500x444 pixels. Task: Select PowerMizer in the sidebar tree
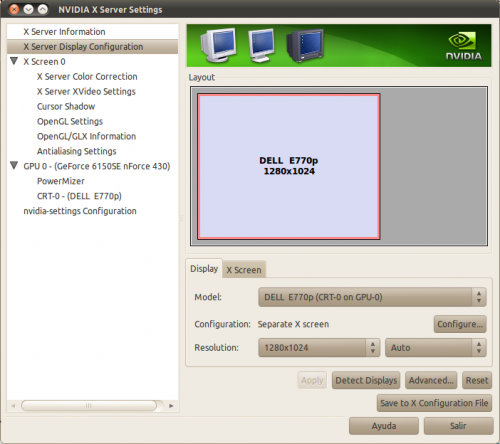coord(61,181)
